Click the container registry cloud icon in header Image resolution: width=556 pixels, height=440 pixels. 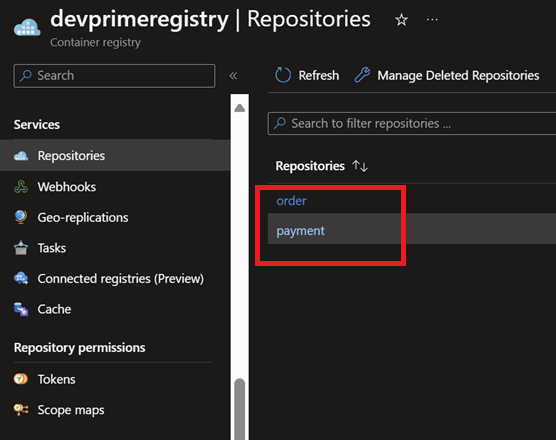coord(27,28)
